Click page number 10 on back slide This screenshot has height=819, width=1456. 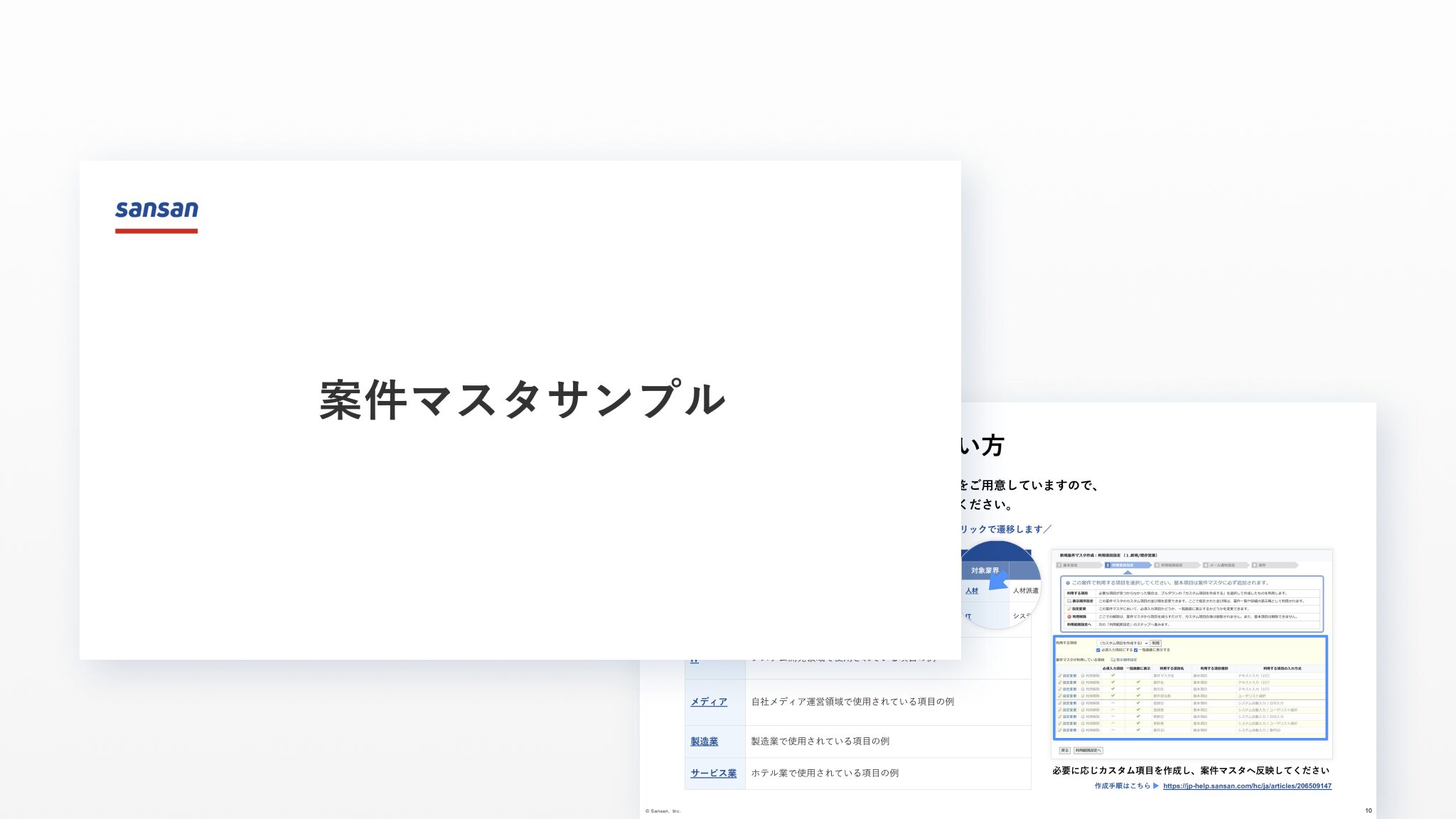click(1369, 811)
